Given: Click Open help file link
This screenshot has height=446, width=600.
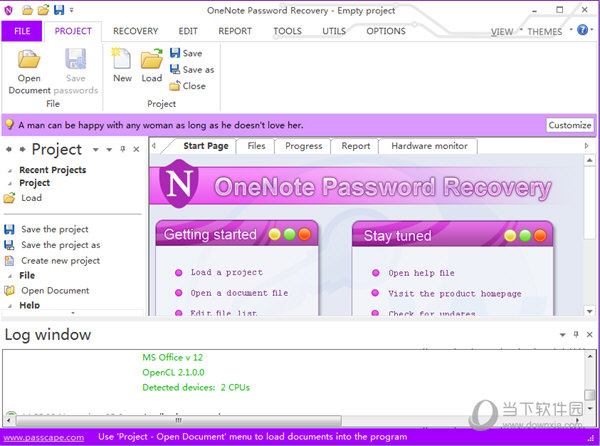Looking at the screenshot, I should click(421, 273).
